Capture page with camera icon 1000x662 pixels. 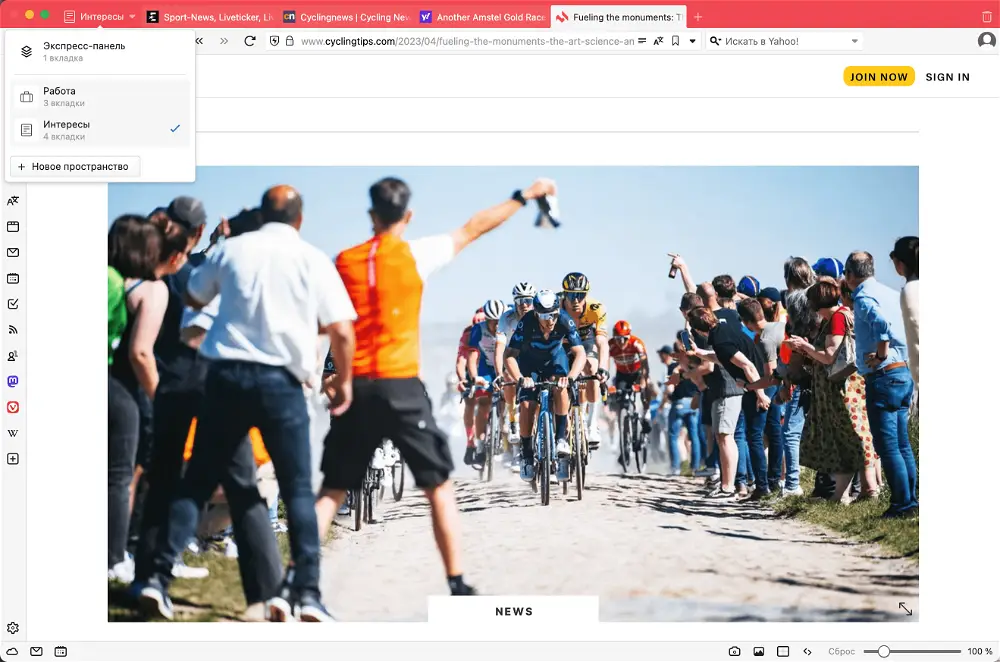click(735, 651)
